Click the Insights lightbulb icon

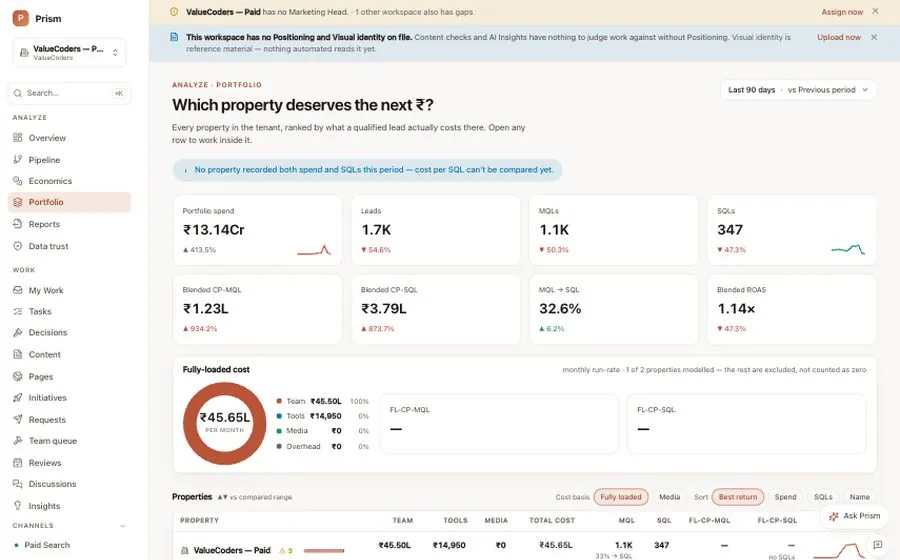(x=18, y=505)
